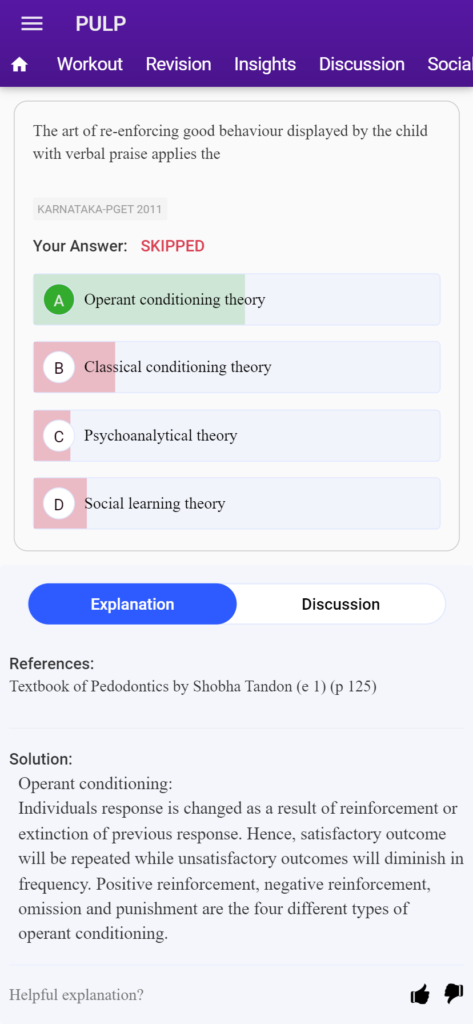This screenshot has height=1024, width=473.
Task: Open the Workout tab
Action: tap(90, 64)
